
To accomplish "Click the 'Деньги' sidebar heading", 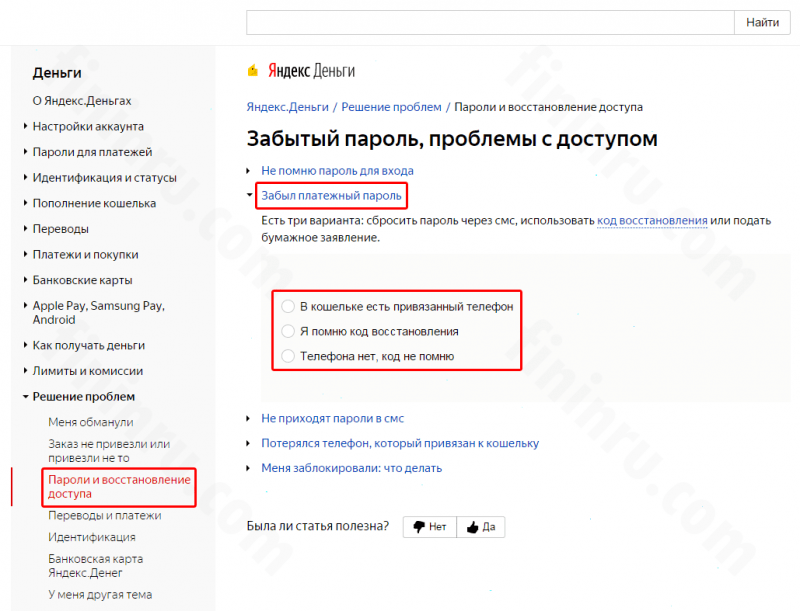I will [x=57, y=73].
